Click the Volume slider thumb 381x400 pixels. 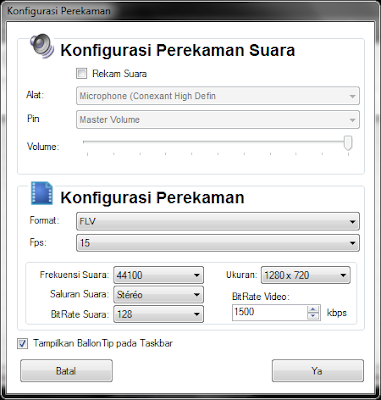point(348,143)
